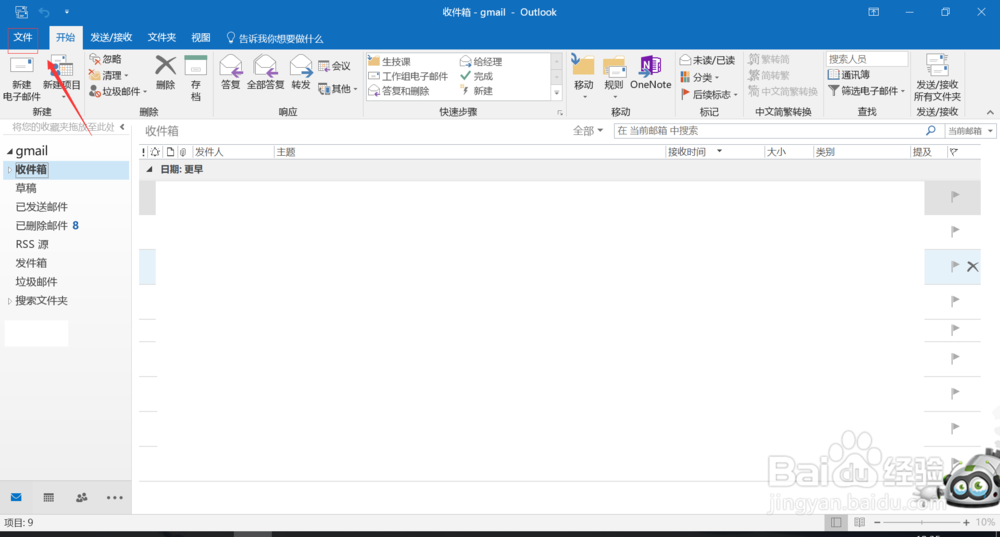Screen dimensions: 1000x537
Task: Expand the 搜索文件夹 node
Action: coord(9,300)
